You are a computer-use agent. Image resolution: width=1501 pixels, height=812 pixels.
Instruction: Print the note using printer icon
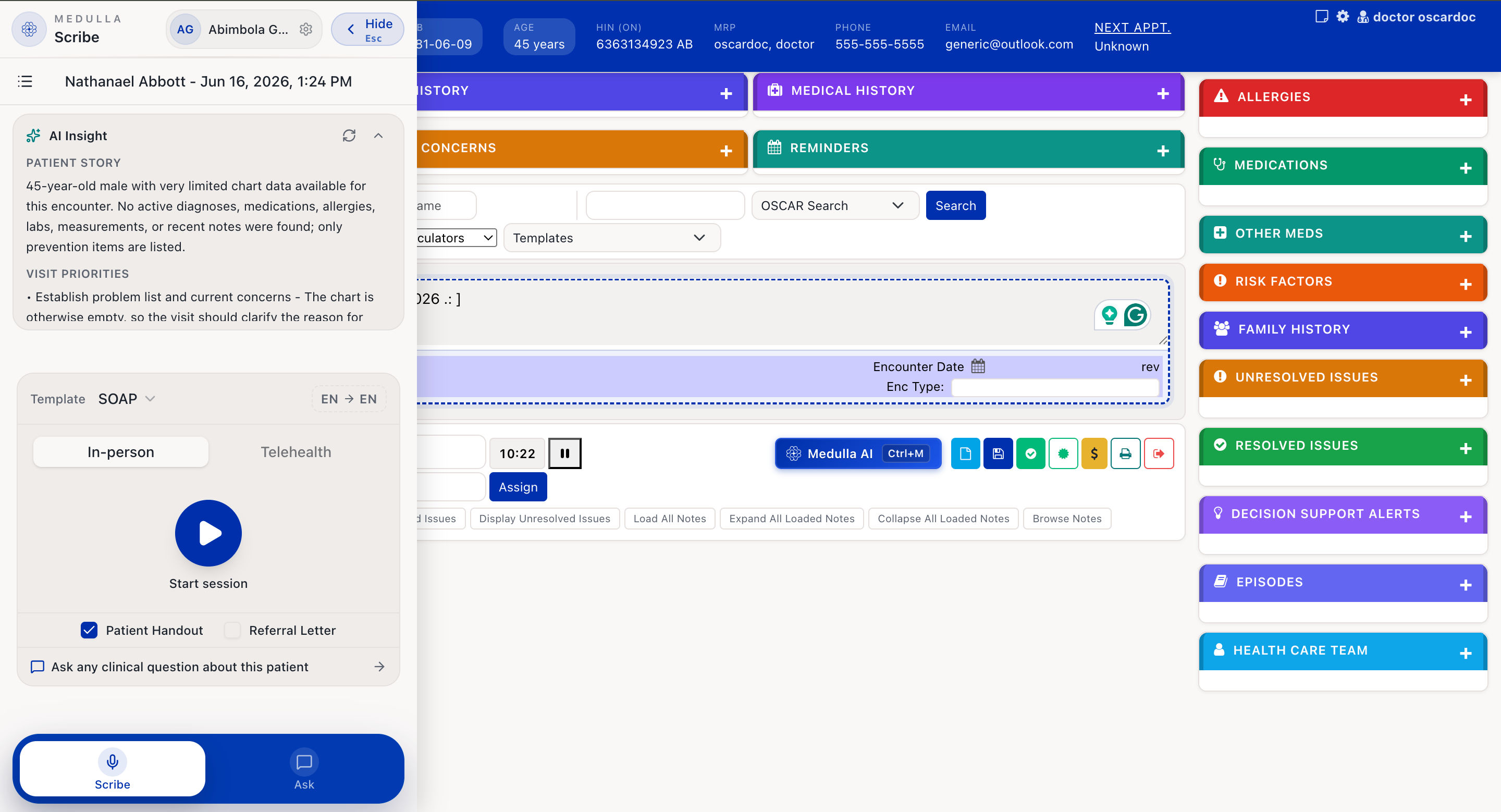(1126, 453)
